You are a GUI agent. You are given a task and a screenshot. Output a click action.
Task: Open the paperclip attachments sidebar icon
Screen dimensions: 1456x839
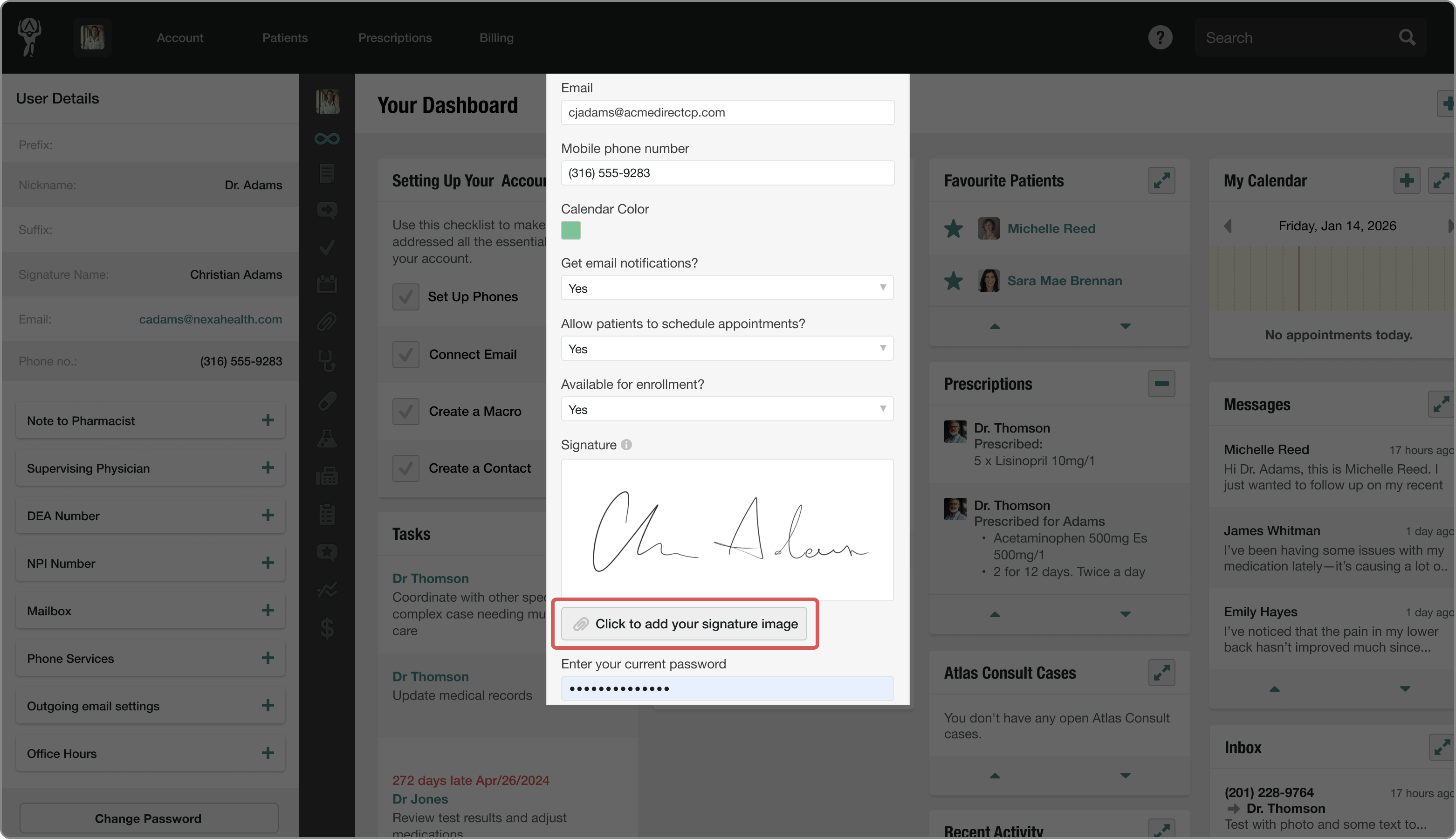(x=327, y=322)
